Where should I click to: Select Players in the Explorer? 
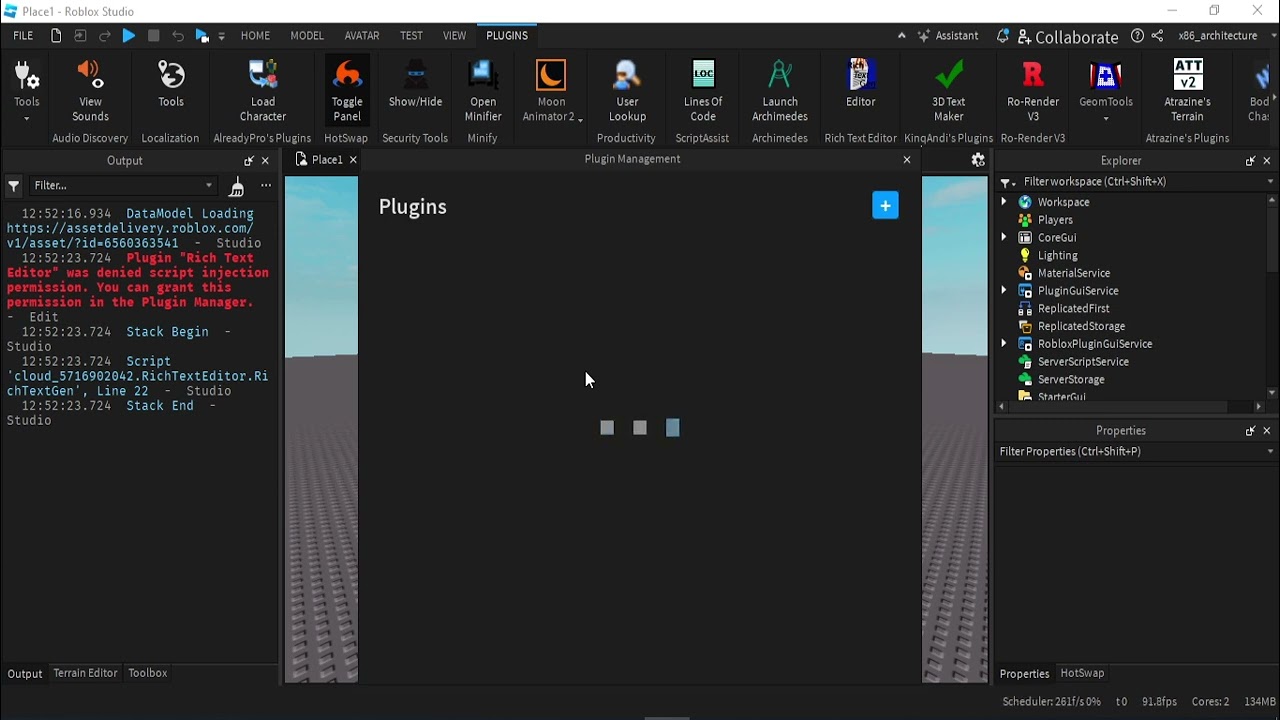[1055, 220]
